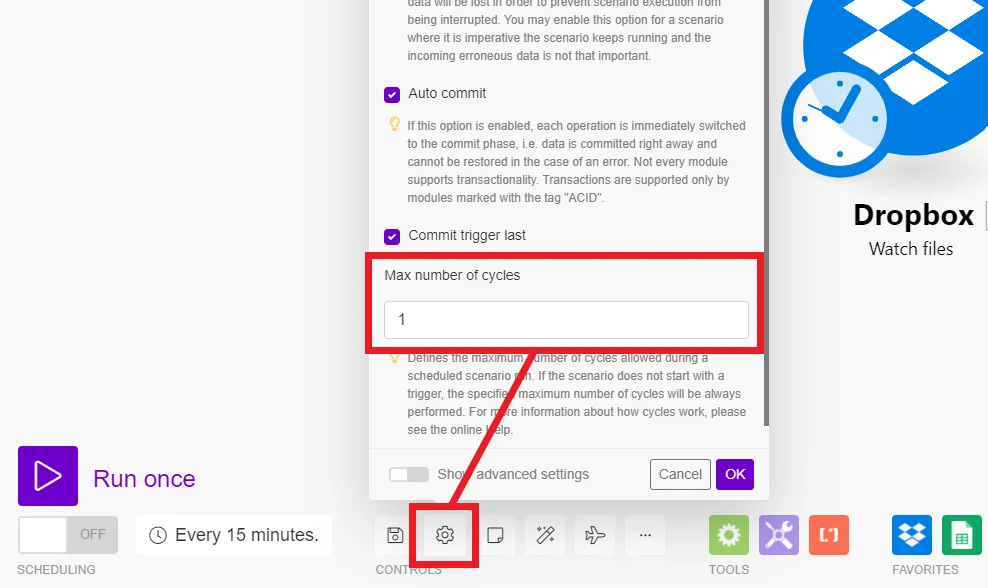Select the Google Sheets favorites icon
The width and height of the screenshot is (988, 588).
(962, 535)
